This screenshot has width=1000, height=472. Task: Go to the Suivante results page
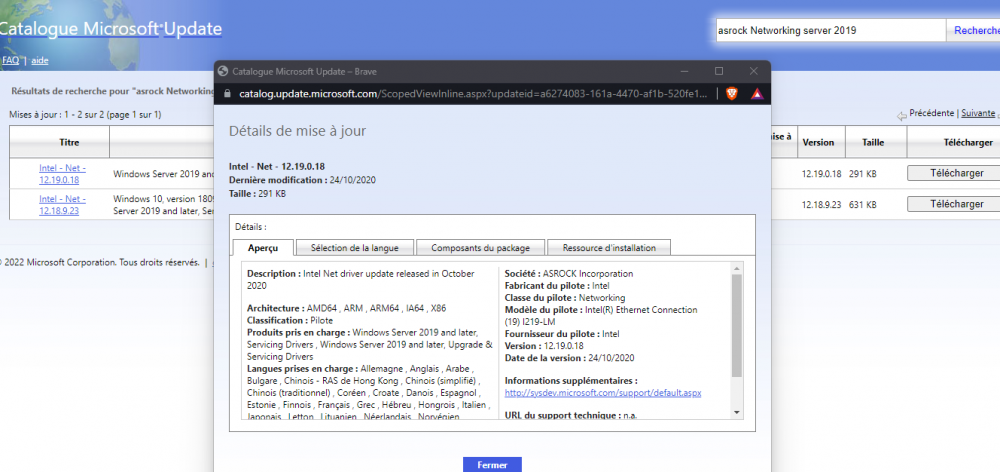tap(978, 113)
